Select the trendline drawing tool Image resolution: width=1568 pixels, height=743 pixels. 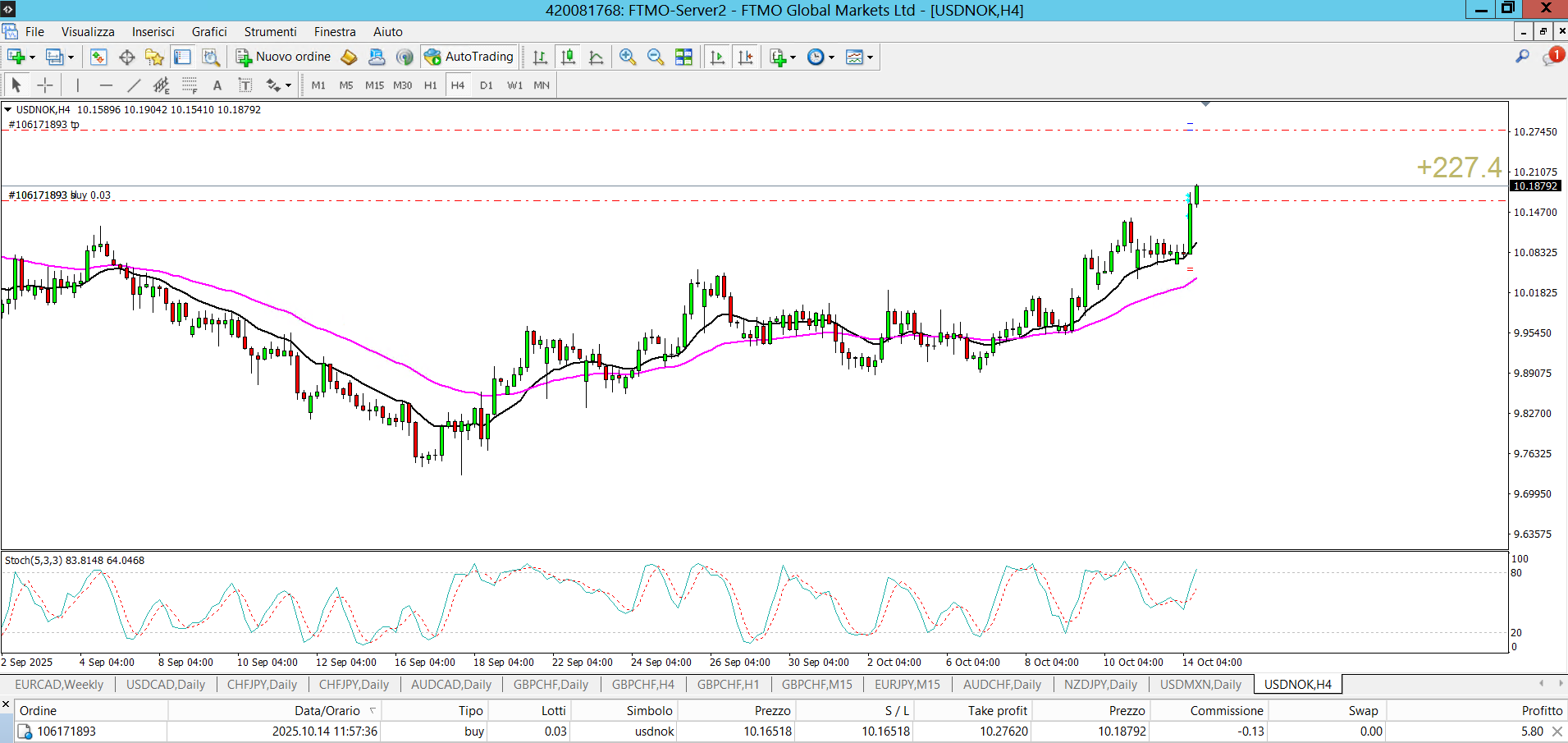click(x=134, y=85)
